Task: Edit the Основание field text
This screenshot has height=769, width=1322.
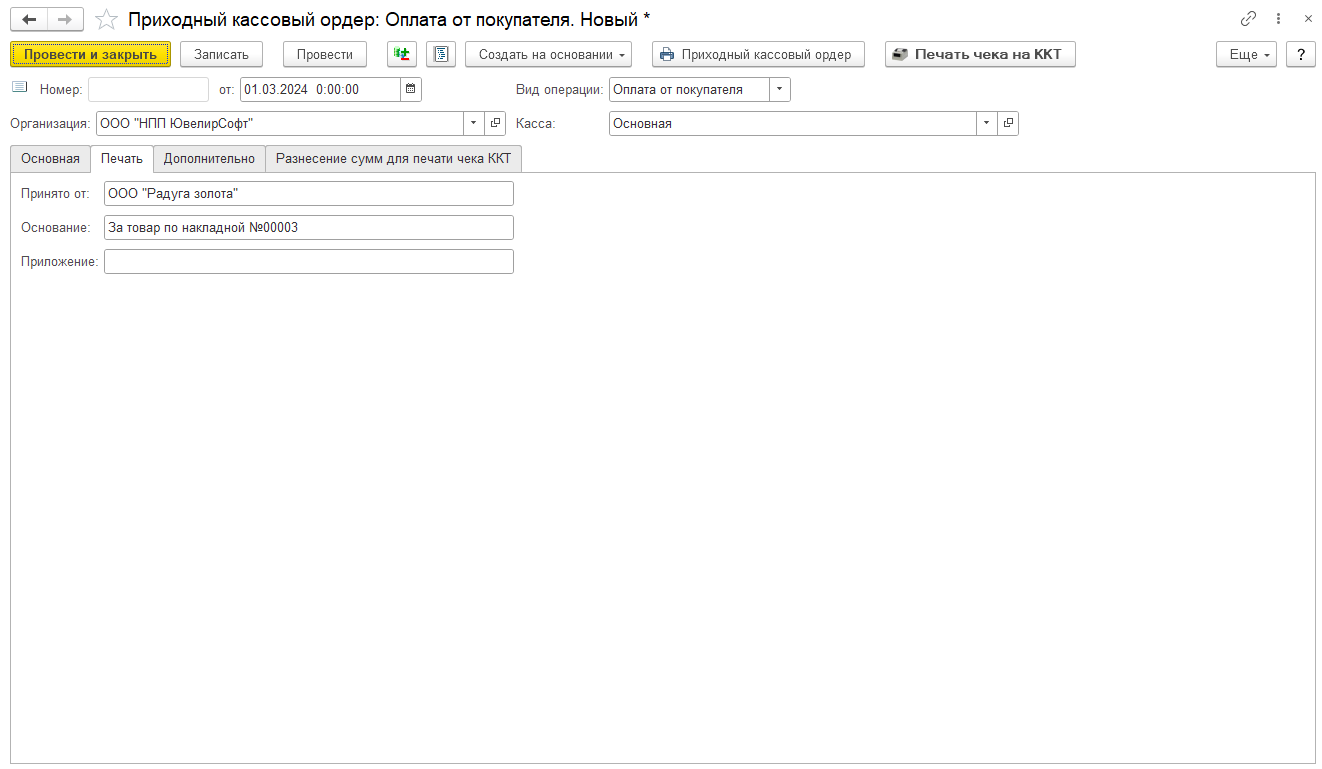Action: coord(308,227)
